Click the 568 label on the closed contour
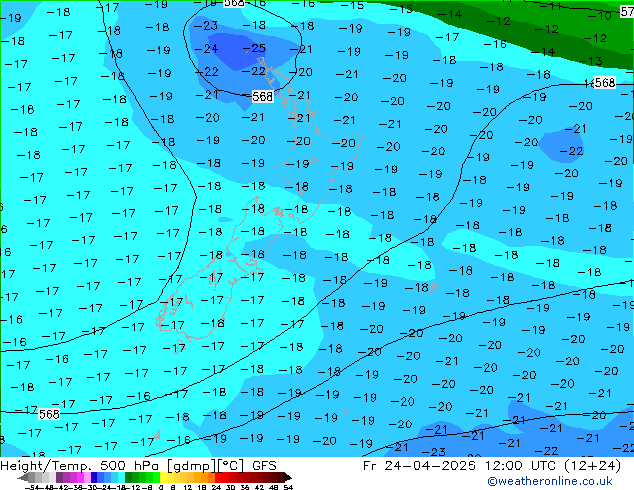This screenshot has width=634, height=490. point(262,96)
